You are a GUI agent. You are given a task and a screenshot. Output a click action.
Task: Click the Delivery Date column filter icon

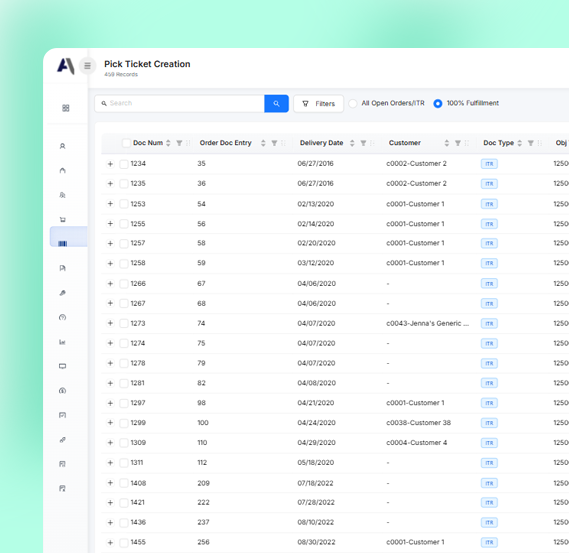(x=363, y=143)
